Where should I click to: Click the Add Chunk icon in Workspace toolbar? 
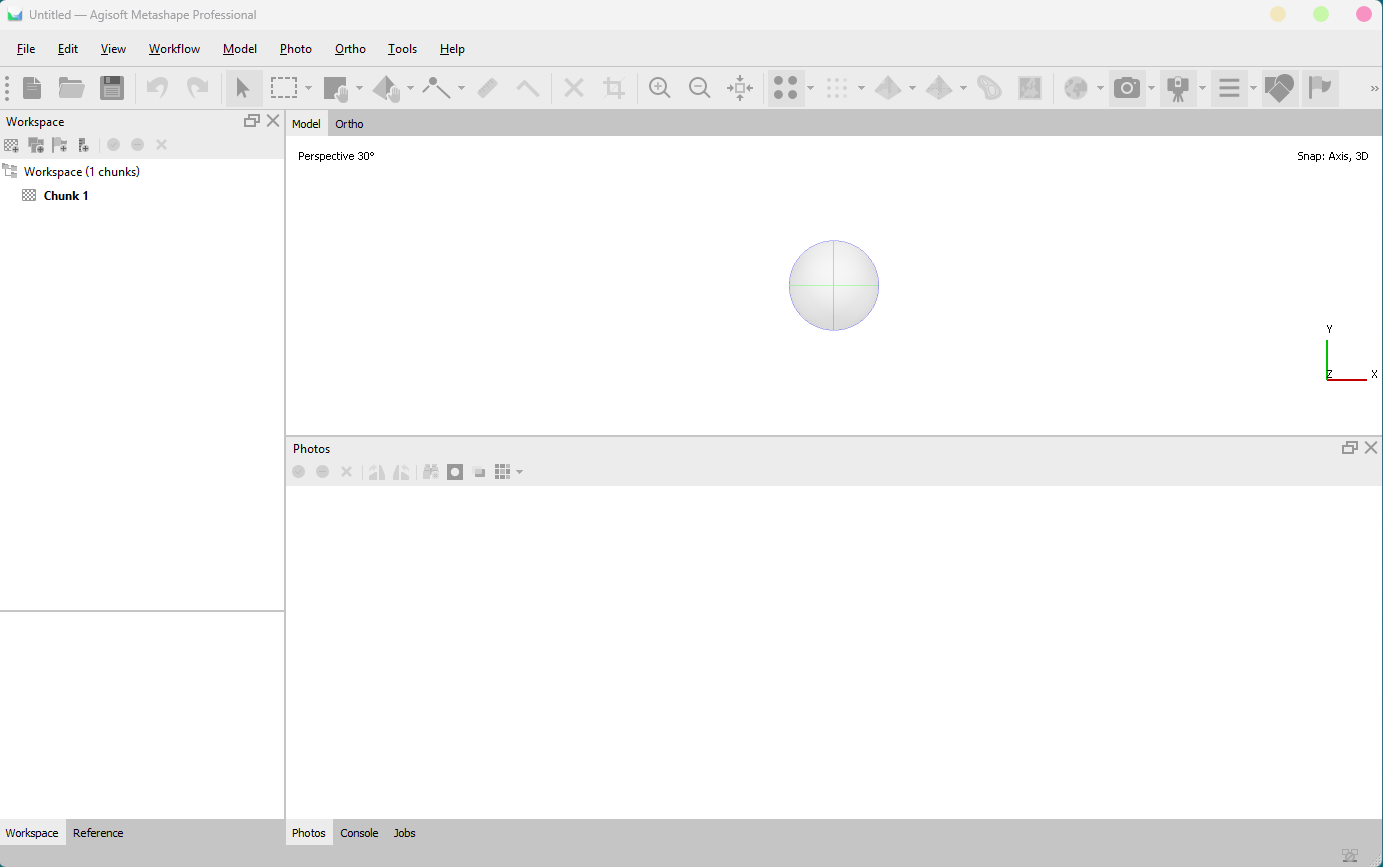12,145
